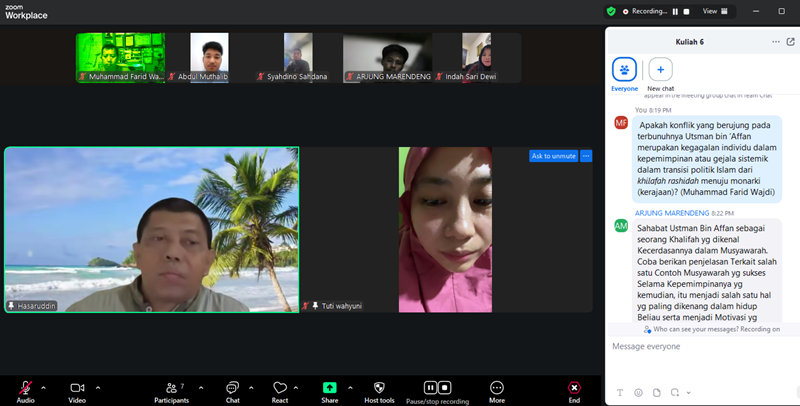The image size is (800, 406).
Task: Open the More options menu
Action: (497, 392)
